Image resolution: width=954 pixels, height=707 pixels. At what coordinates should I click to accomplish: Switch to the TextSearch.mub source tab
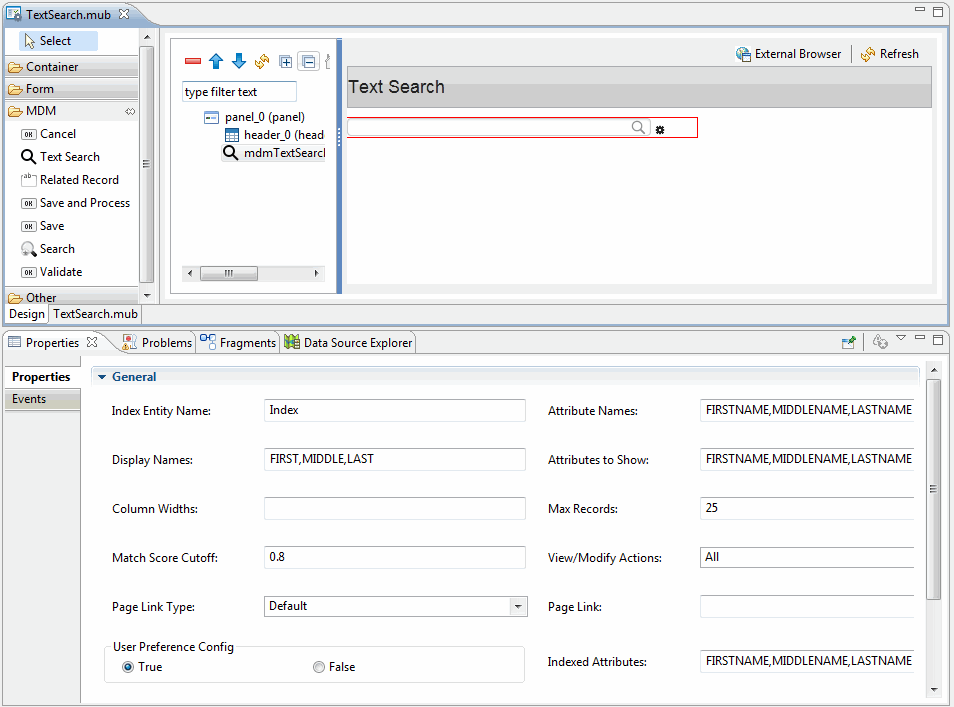95,314
